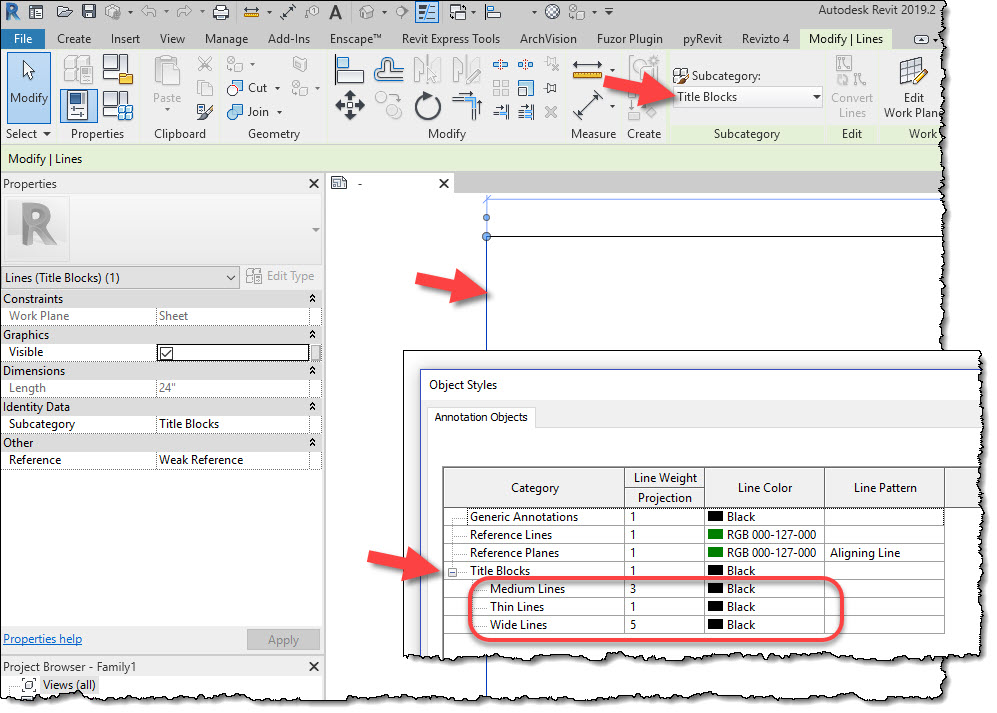
Task: Open the Properties help link
Action: point(42,639)
